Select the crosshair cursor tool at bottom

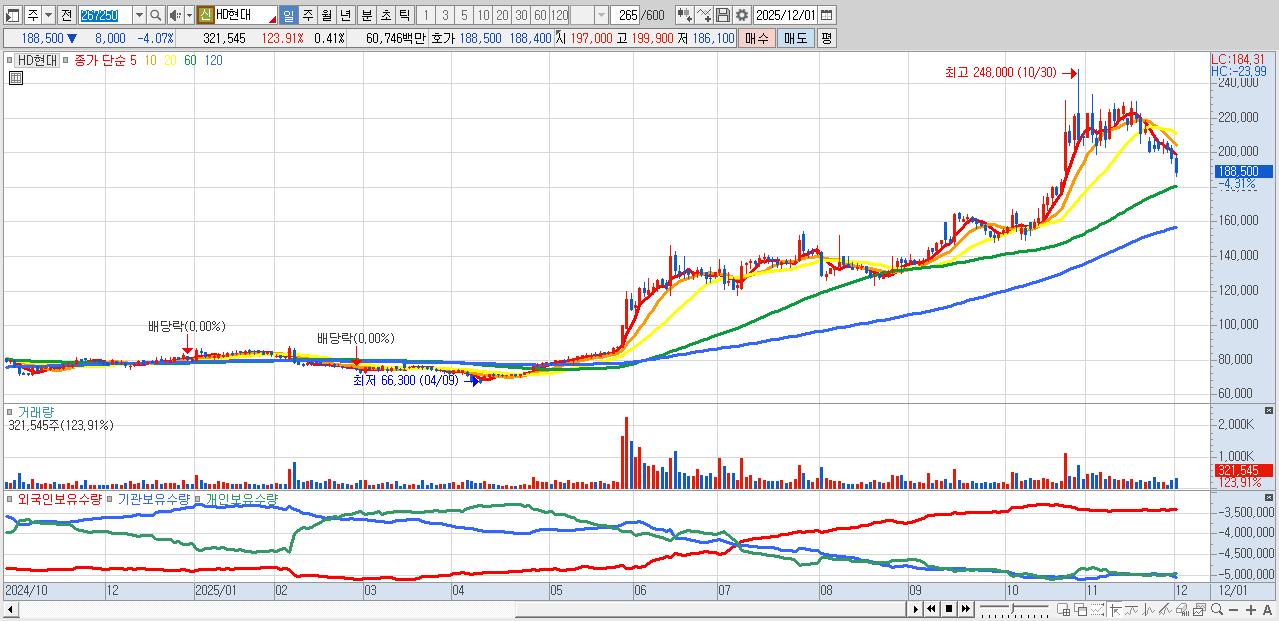pyautogui.click(x=1115, y=609)
